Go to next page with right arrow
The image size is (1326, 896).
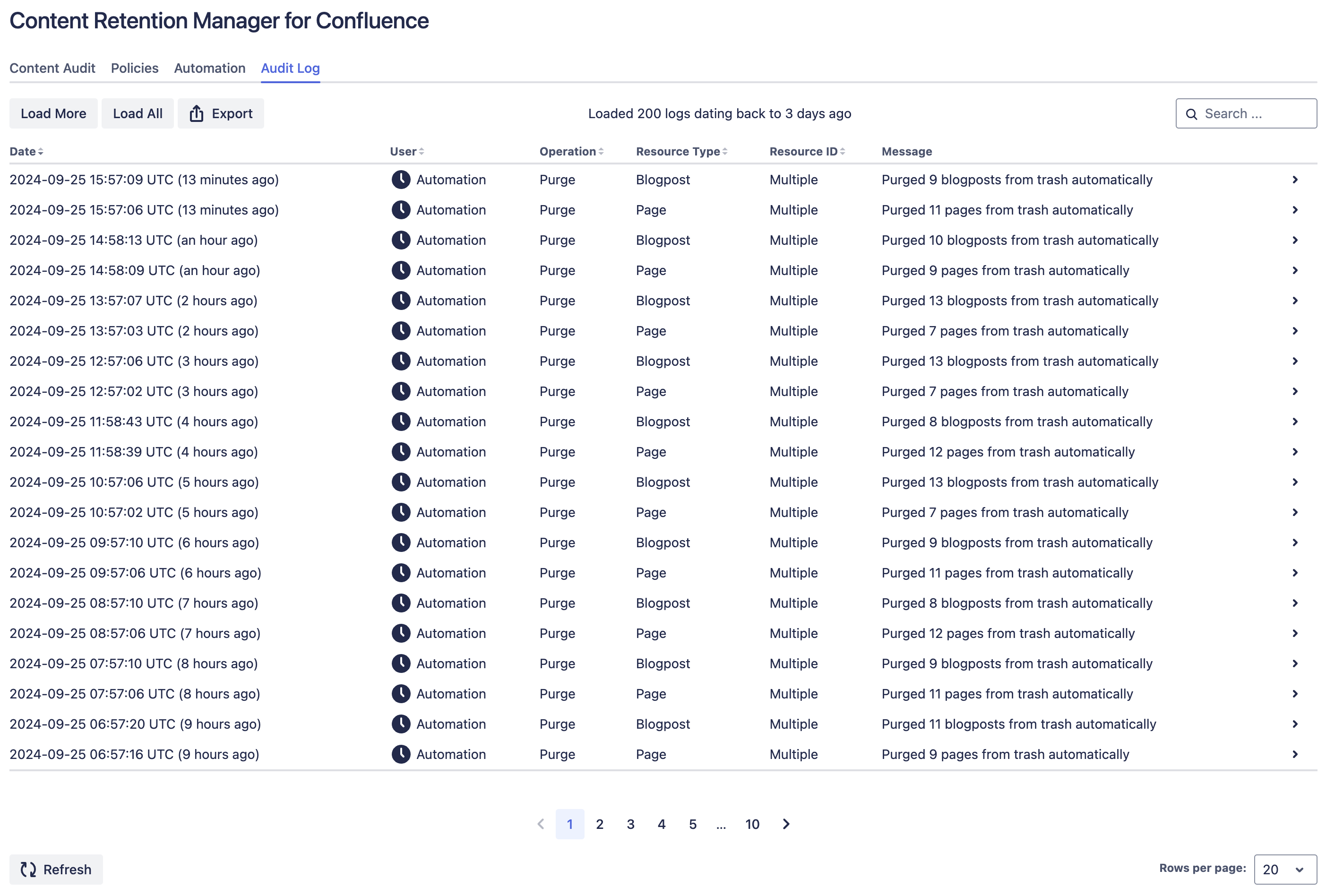point(786,824)
